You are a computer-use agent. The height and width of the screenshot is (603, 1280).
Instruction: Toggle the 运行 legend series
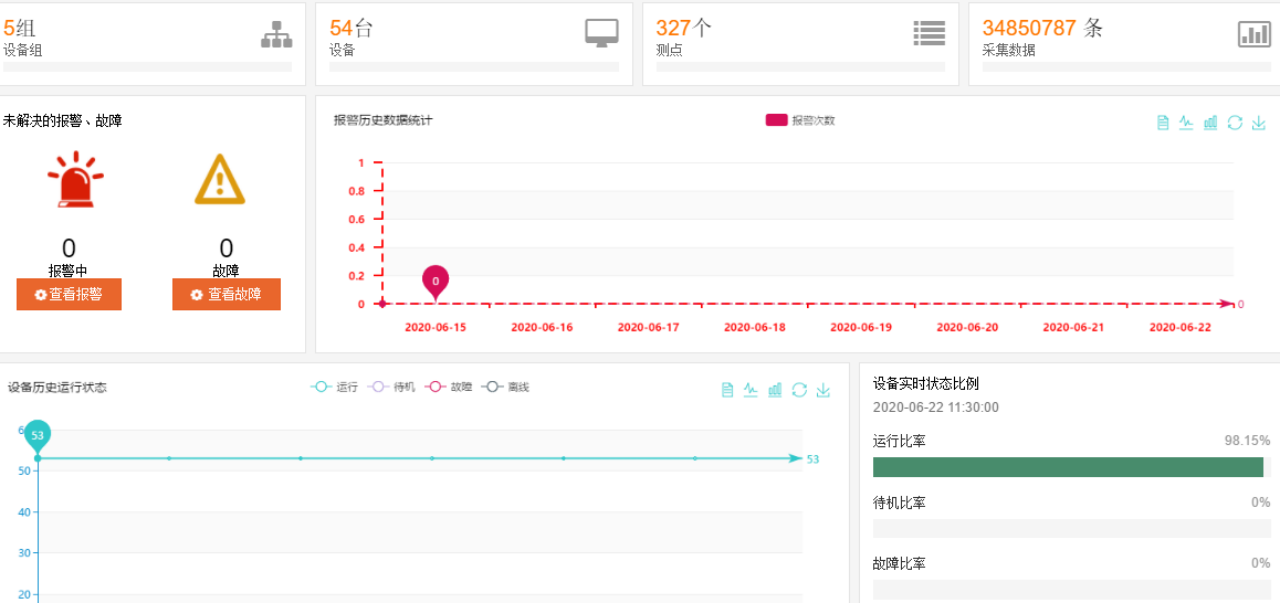pyautogui.click(x=334, y=387)
